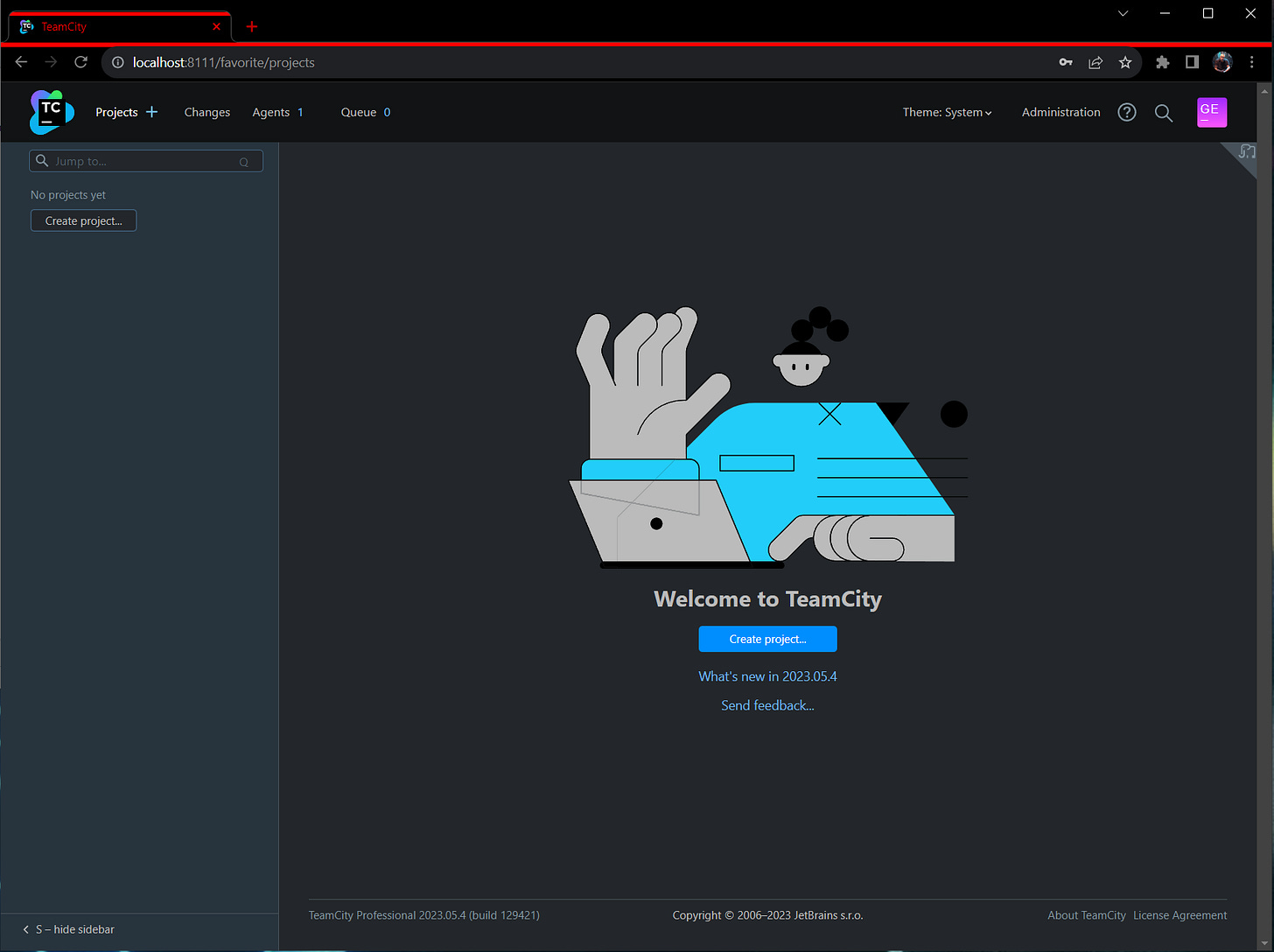This screenshot has width=1274, height=952.
Task: Click the page vertical scrollbar
Action: tap(1264, 516)
